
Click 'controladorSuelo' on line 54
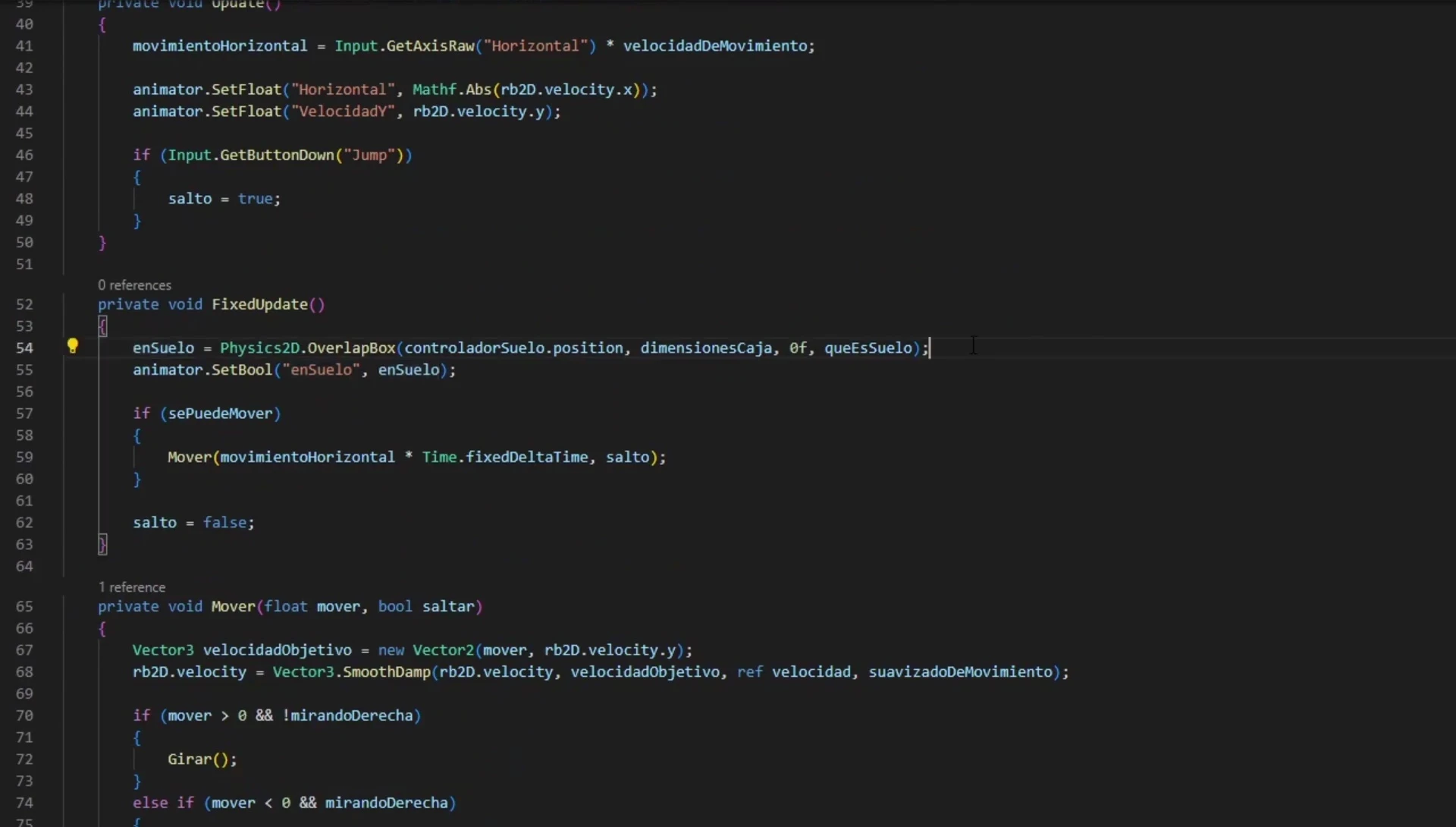pyautogui.click(x=474, y=347)
